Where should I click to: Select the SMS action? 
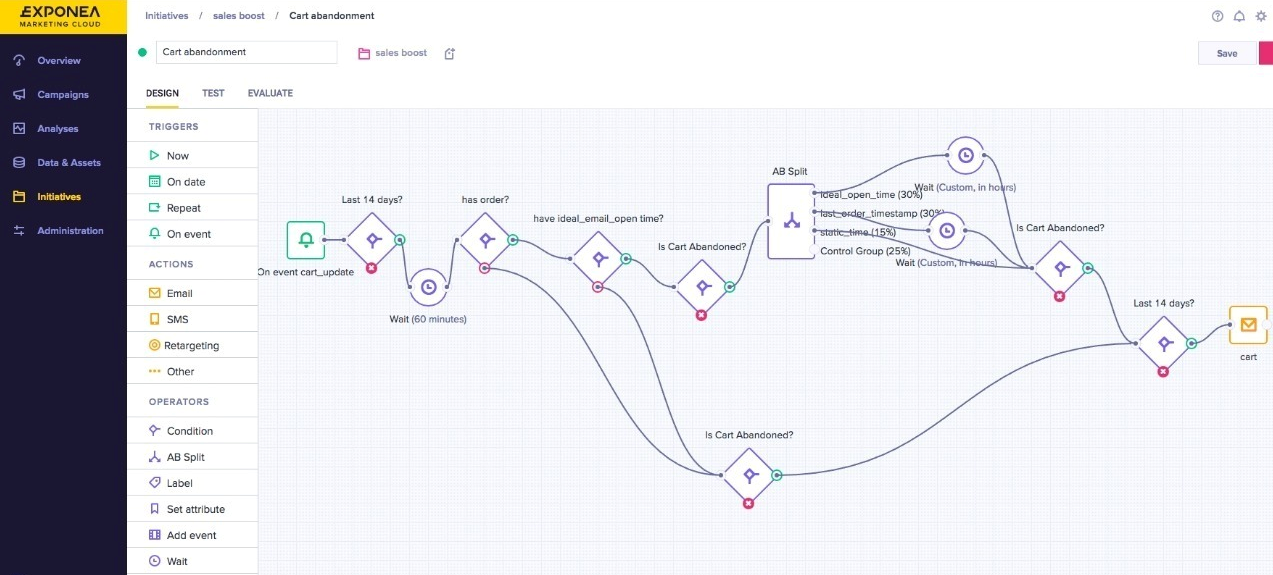(192, 319)
